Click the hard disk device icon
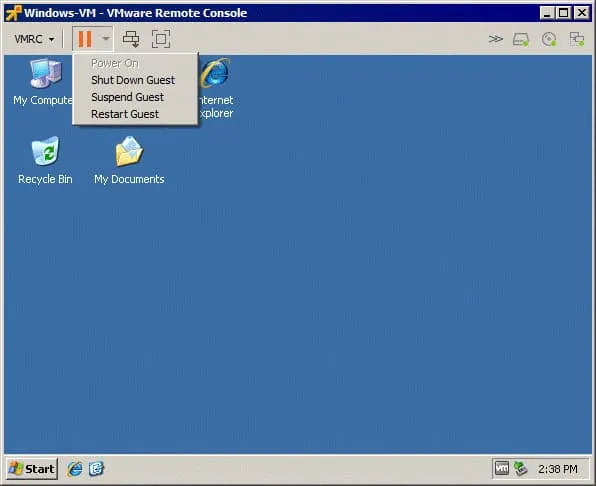Viewport: 596px width, 486px height. [x=521, y=39]
